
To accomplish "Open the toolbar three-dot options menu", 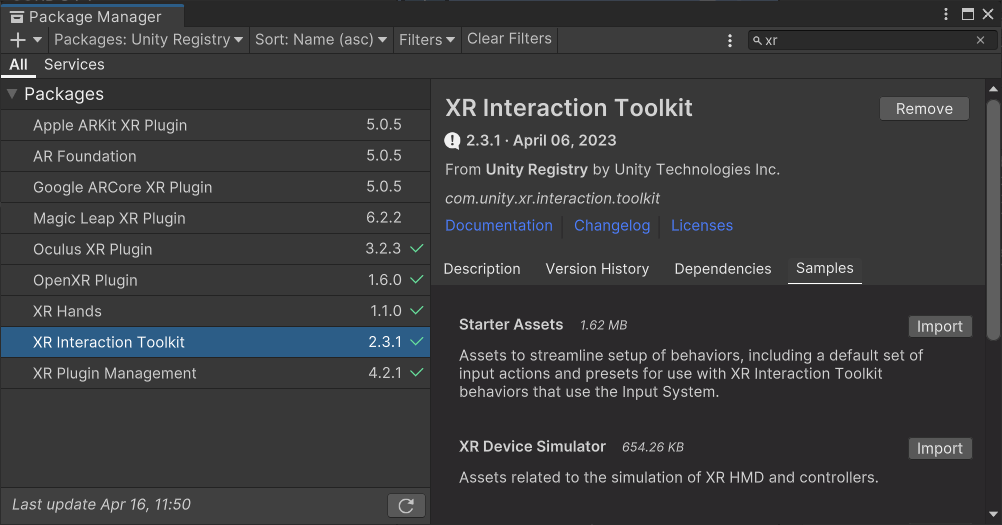I will tap(730, 40).
